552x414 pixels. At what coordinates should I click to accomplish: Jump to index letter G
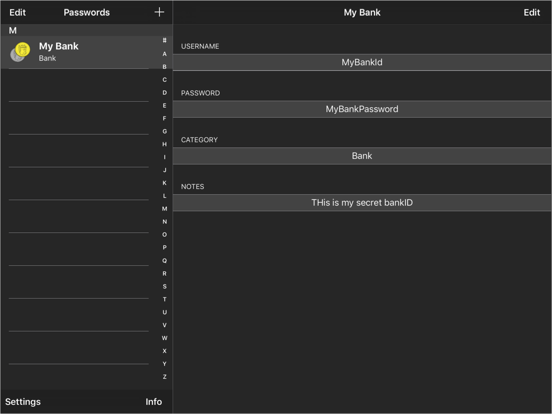164,131
